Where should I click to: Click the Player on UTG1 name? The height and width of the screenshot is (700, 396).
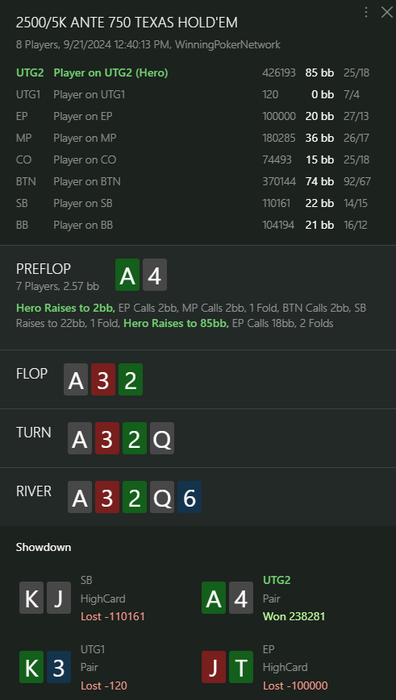tap(89, 95)
